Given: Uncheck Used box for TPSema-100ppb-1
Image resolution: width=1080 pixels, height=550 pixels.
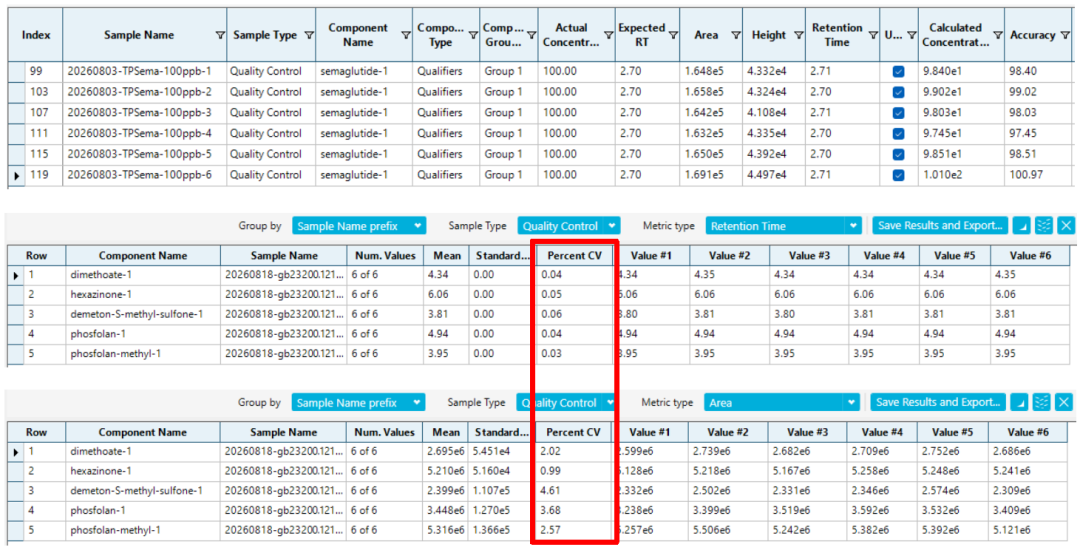Looking at the screenshot, I should [x=898, y=72].
